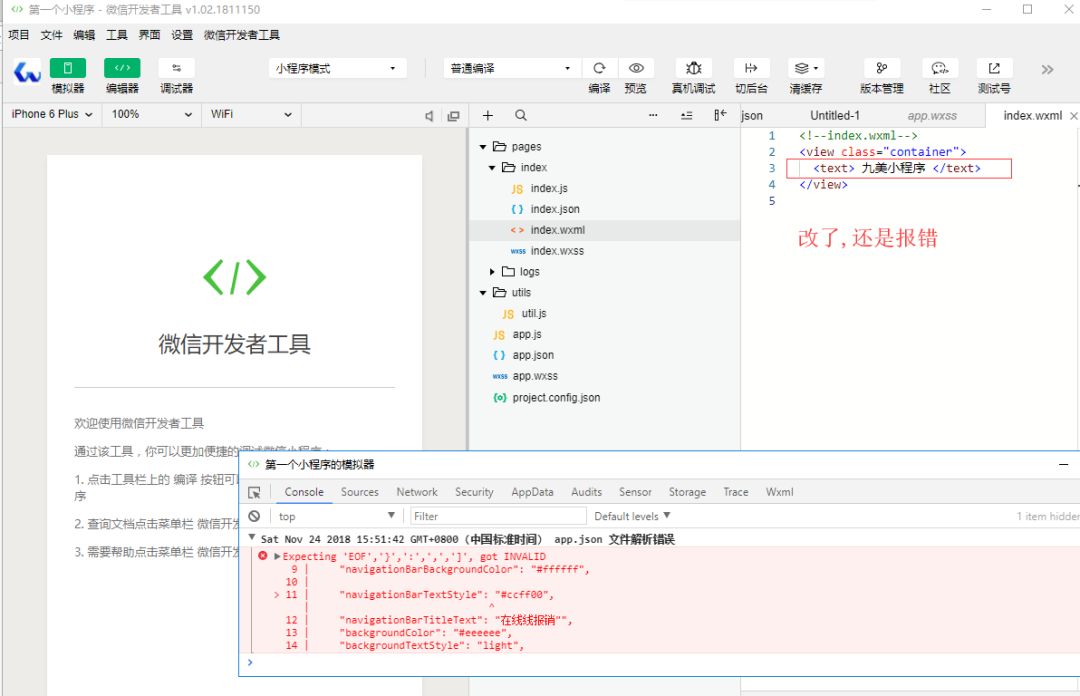
Task: Click the WeChat devtools logo avatar
Action: [x=28, y=72]
